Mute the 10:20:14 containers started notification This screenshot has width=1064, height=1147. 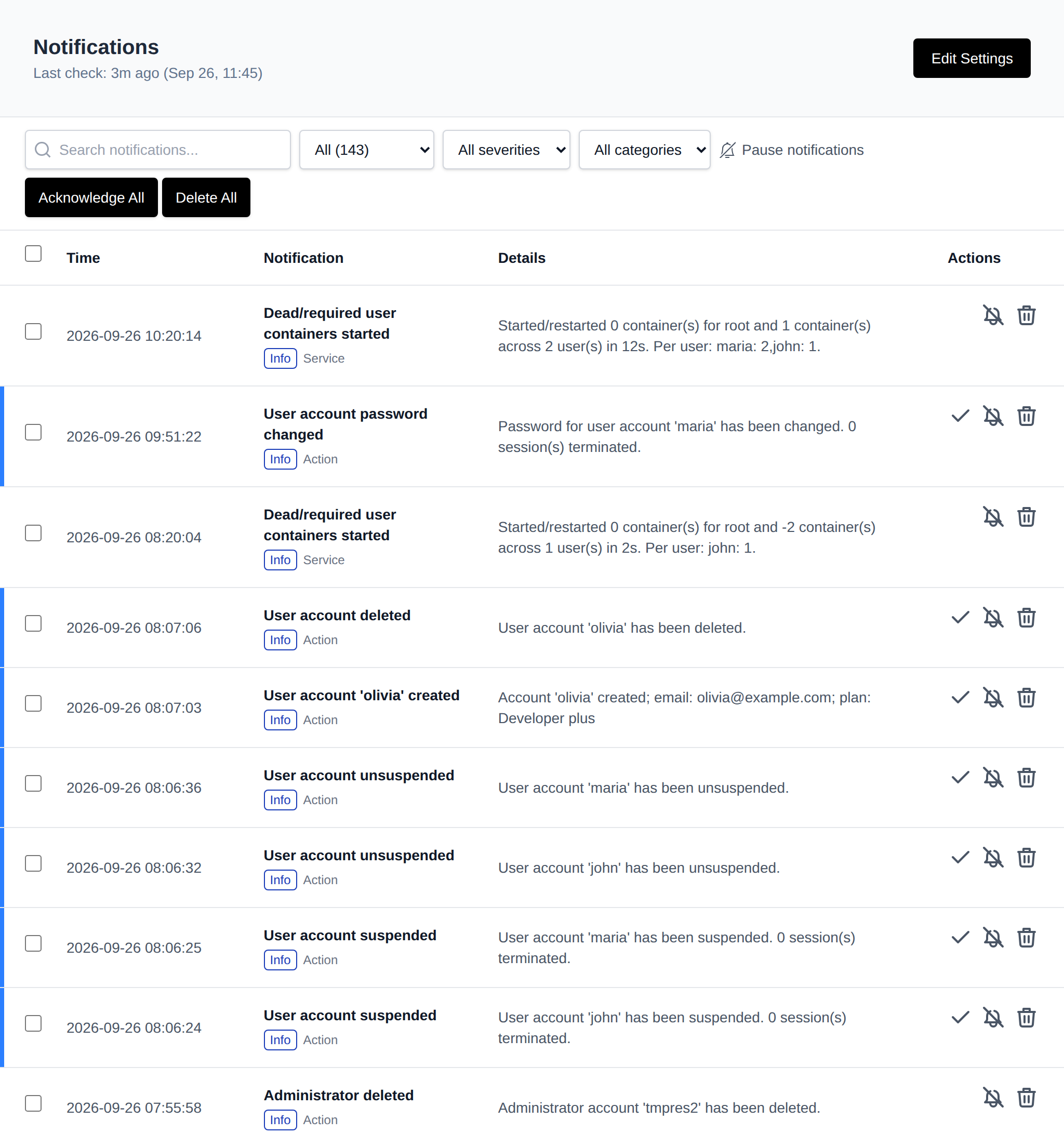pos(993,315)
